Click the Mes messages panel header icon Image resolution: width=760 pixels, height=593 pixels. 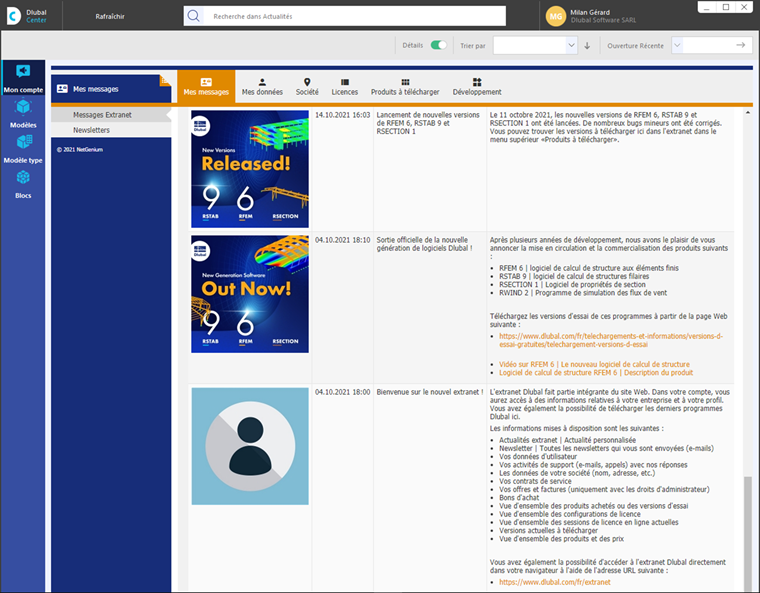click(62, 89)
